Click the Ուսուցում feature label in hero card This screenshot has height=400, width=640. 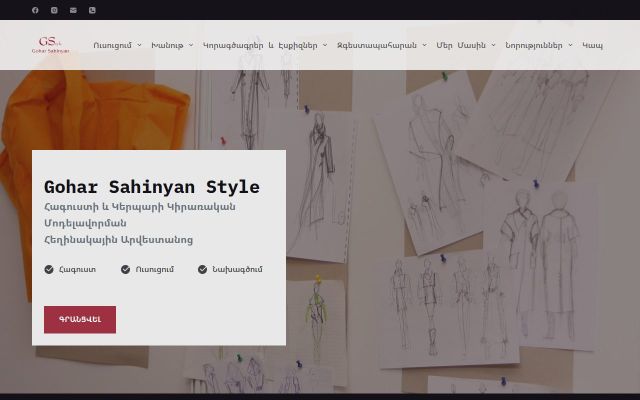pos(155,269)
